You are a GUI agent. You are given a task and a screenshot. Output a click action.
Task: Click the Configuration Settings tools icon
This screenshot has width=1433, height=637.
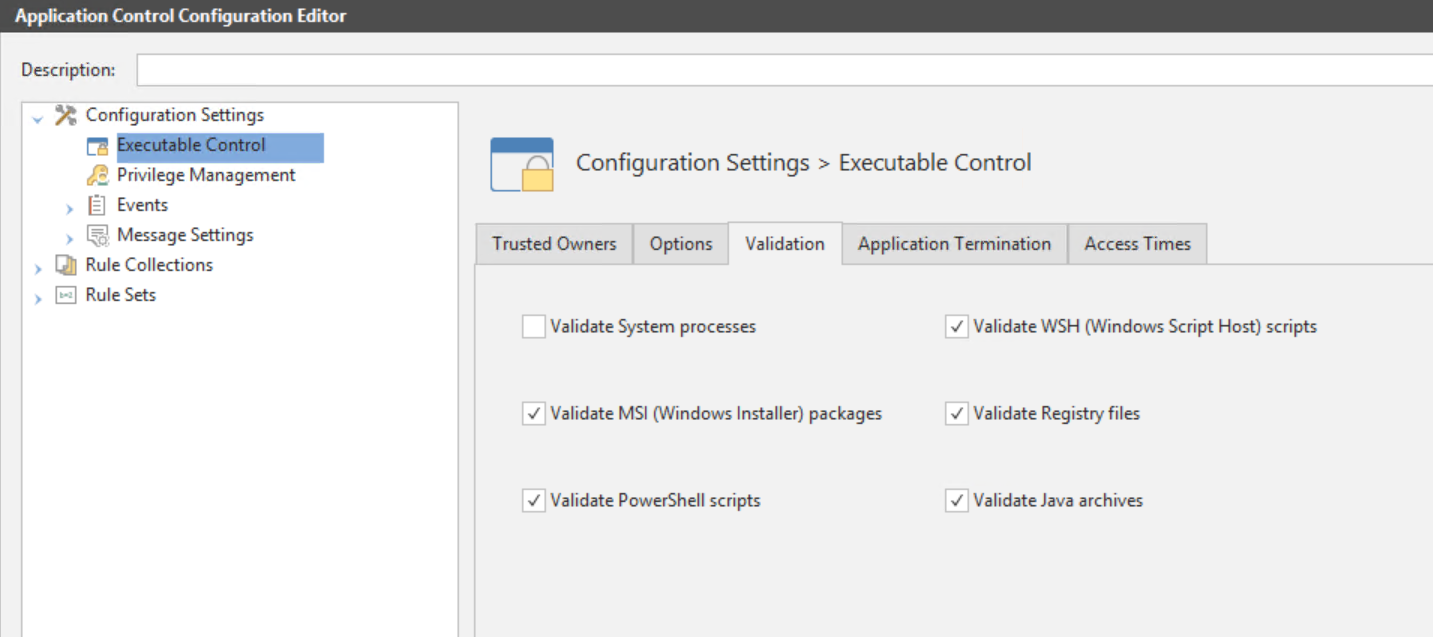66,114
